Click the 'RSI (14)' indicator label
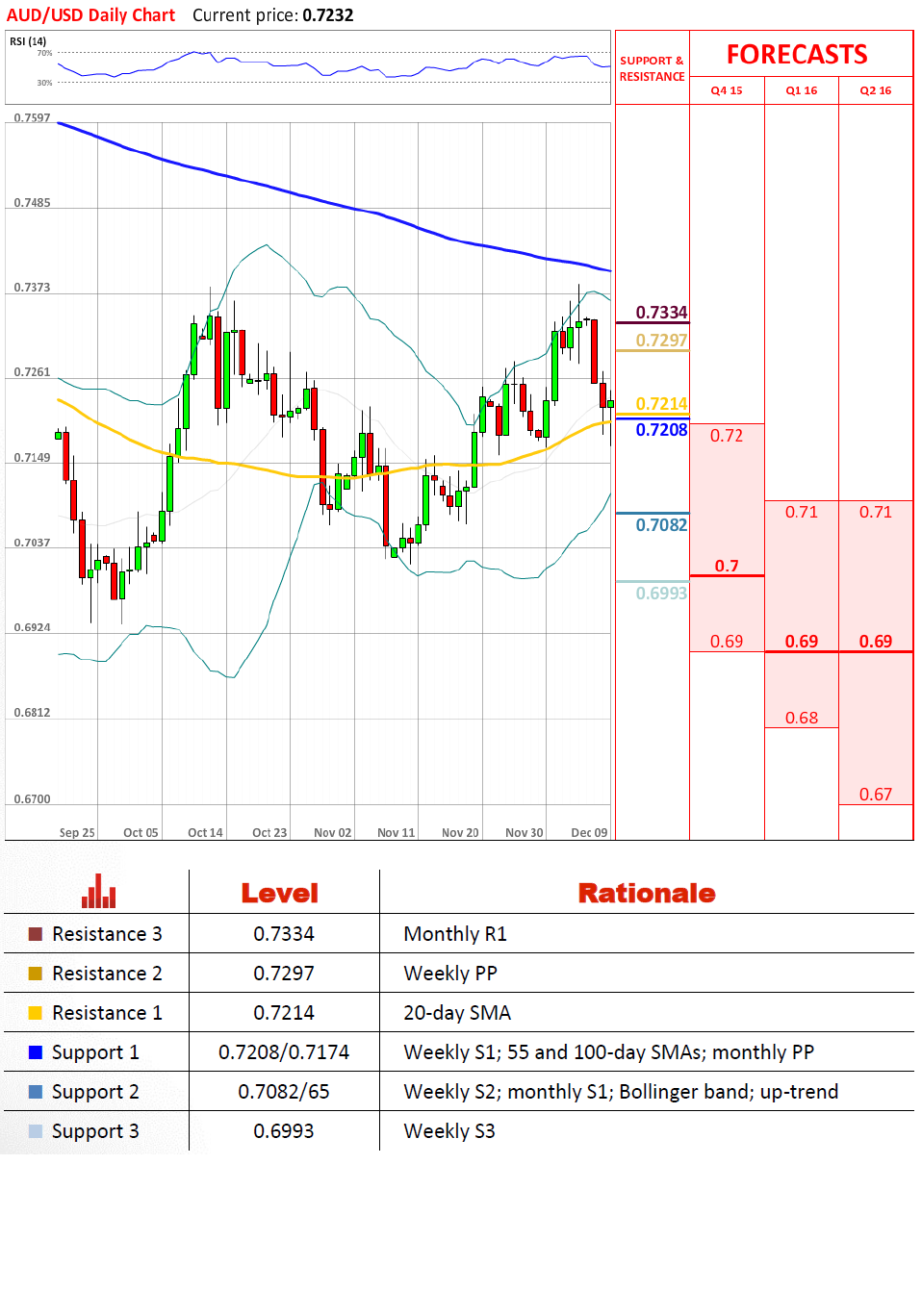The width and height of the screenshot is (922, 1316). 28,41
